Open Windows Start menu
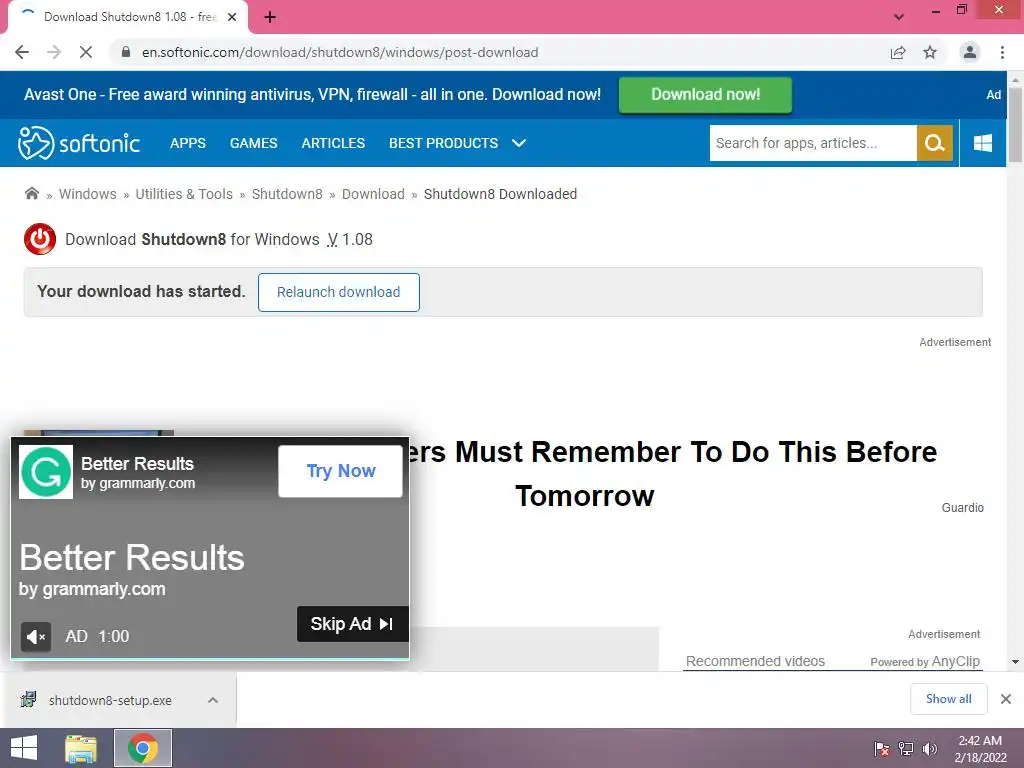The height and width of the screenshot is (768, 1024). pyautogui.click(x=24, y=748)
